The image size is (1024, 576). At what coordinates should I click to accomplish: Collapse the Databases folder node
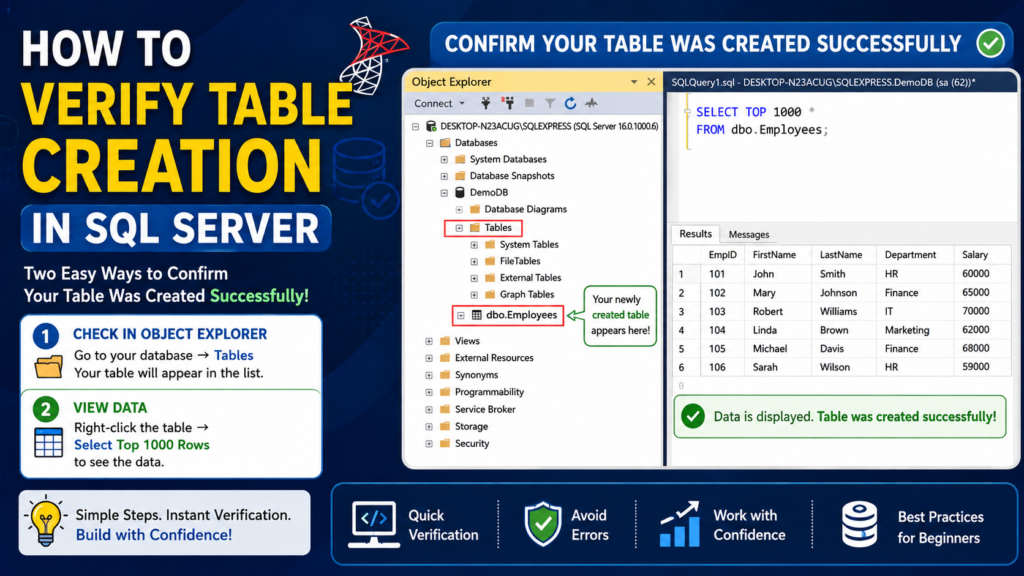[430, 143]
